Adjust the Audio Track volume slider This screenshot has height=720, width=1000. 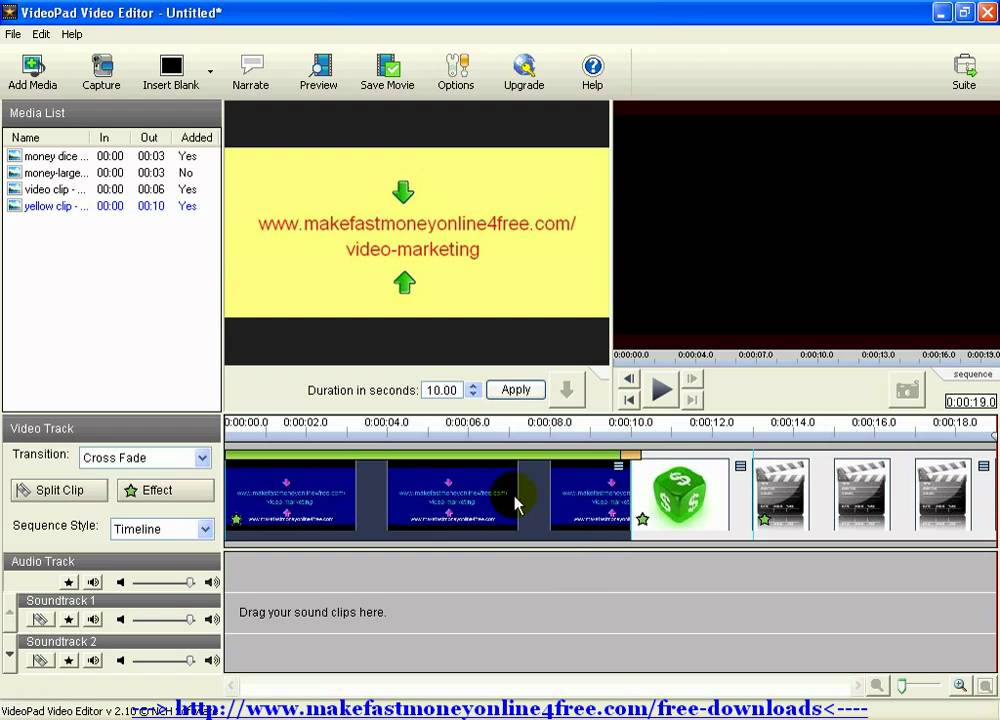(189, 582)
